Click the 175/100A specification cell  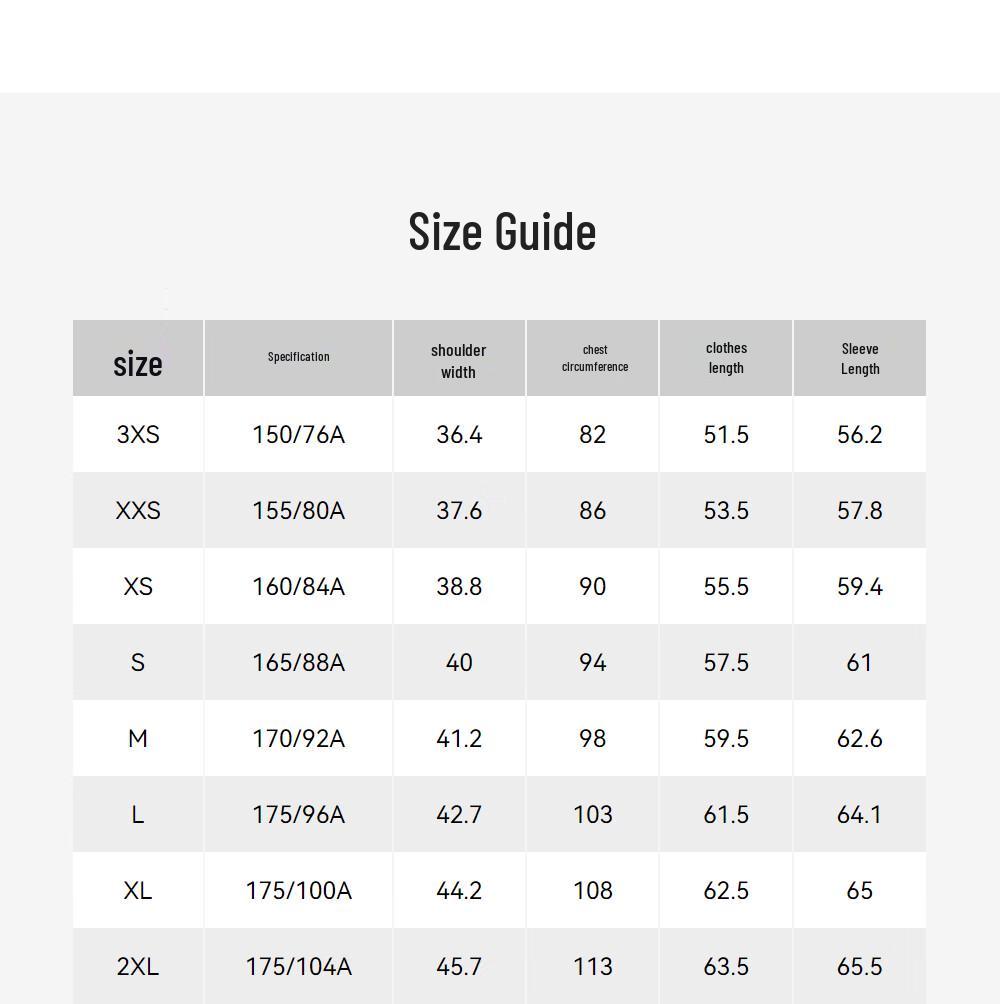click(298, 891)
